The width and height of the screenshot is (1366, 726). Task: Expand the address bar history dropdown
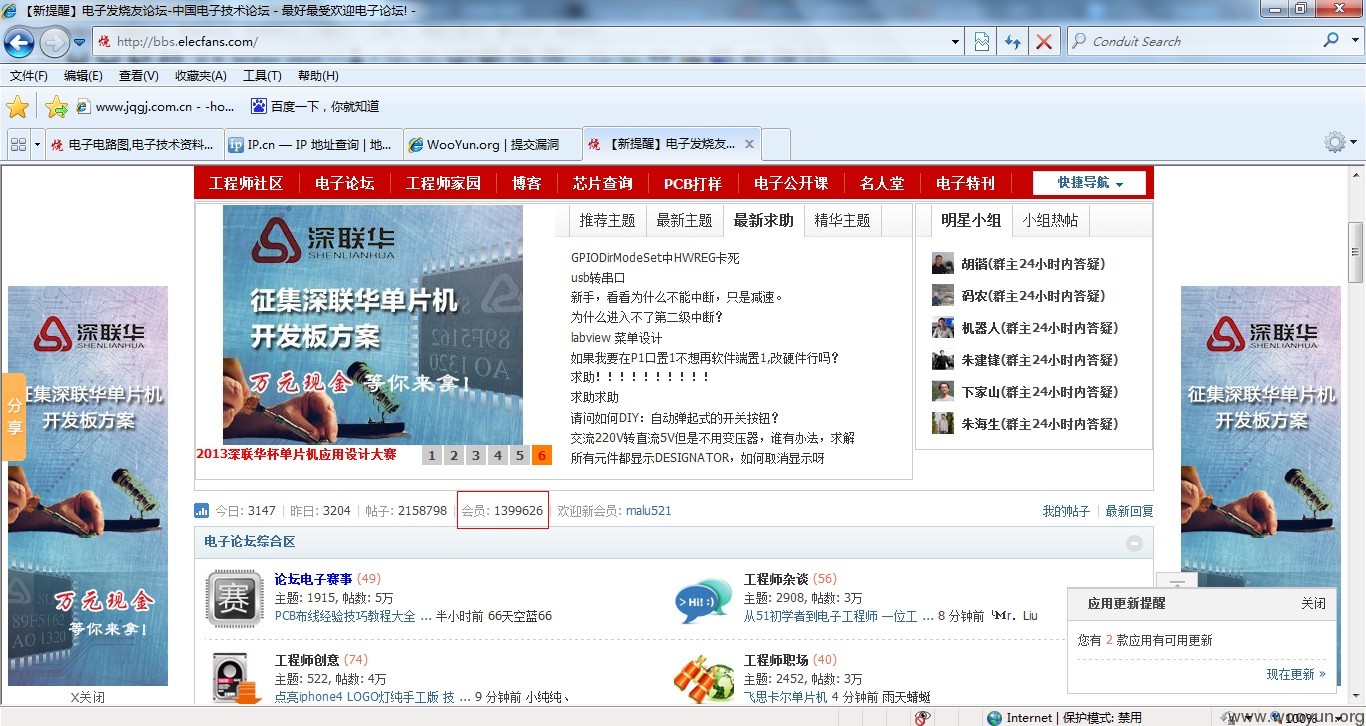(955, 42)
